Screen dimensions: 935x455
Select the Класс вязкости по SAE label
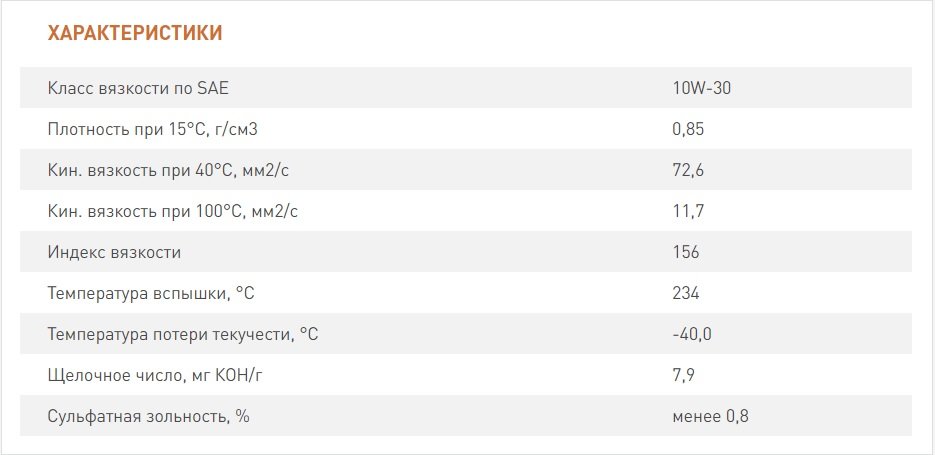[138, 88]
